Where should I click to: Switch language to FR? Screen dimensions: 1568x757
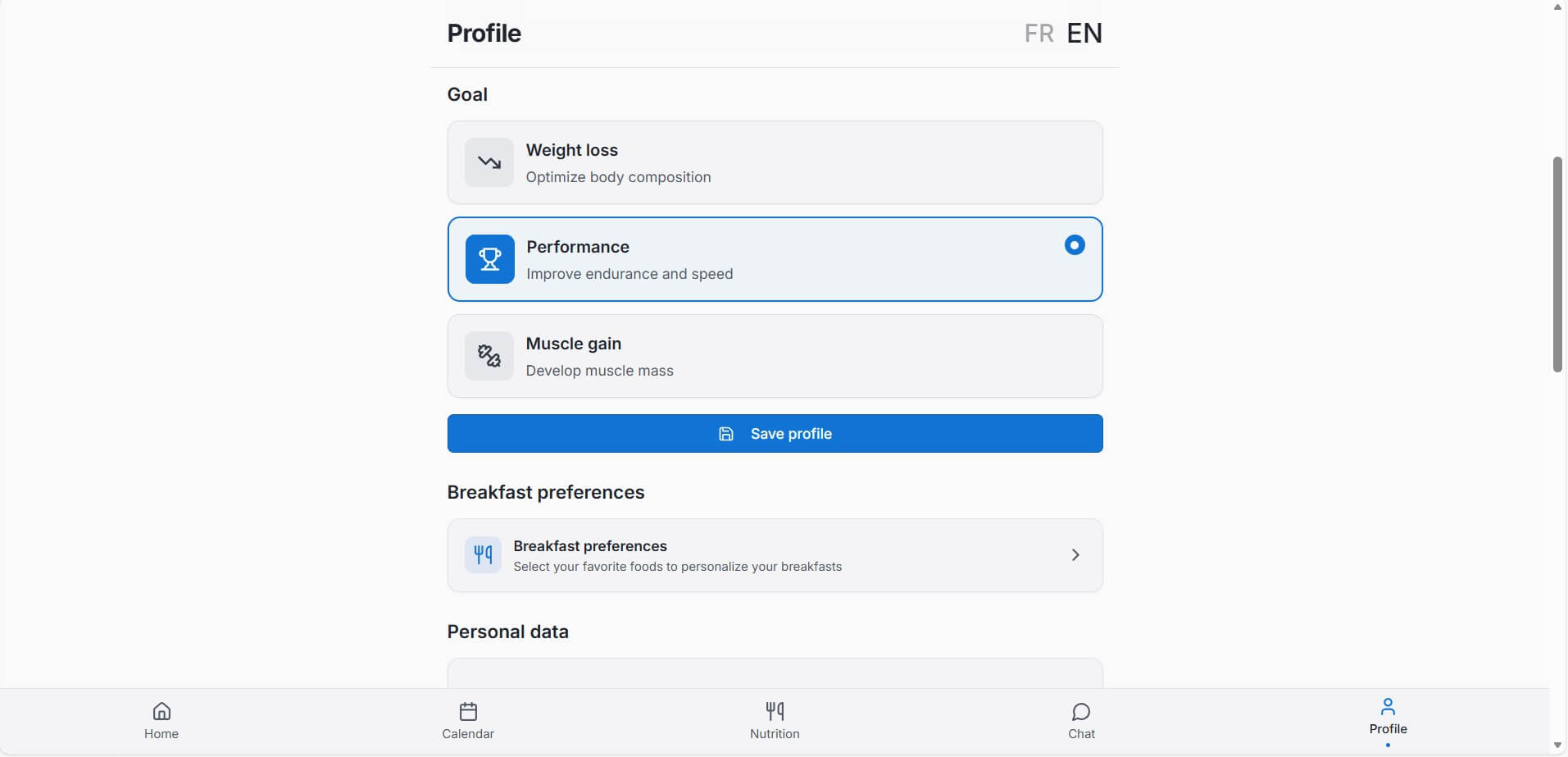pos(1039,34)
